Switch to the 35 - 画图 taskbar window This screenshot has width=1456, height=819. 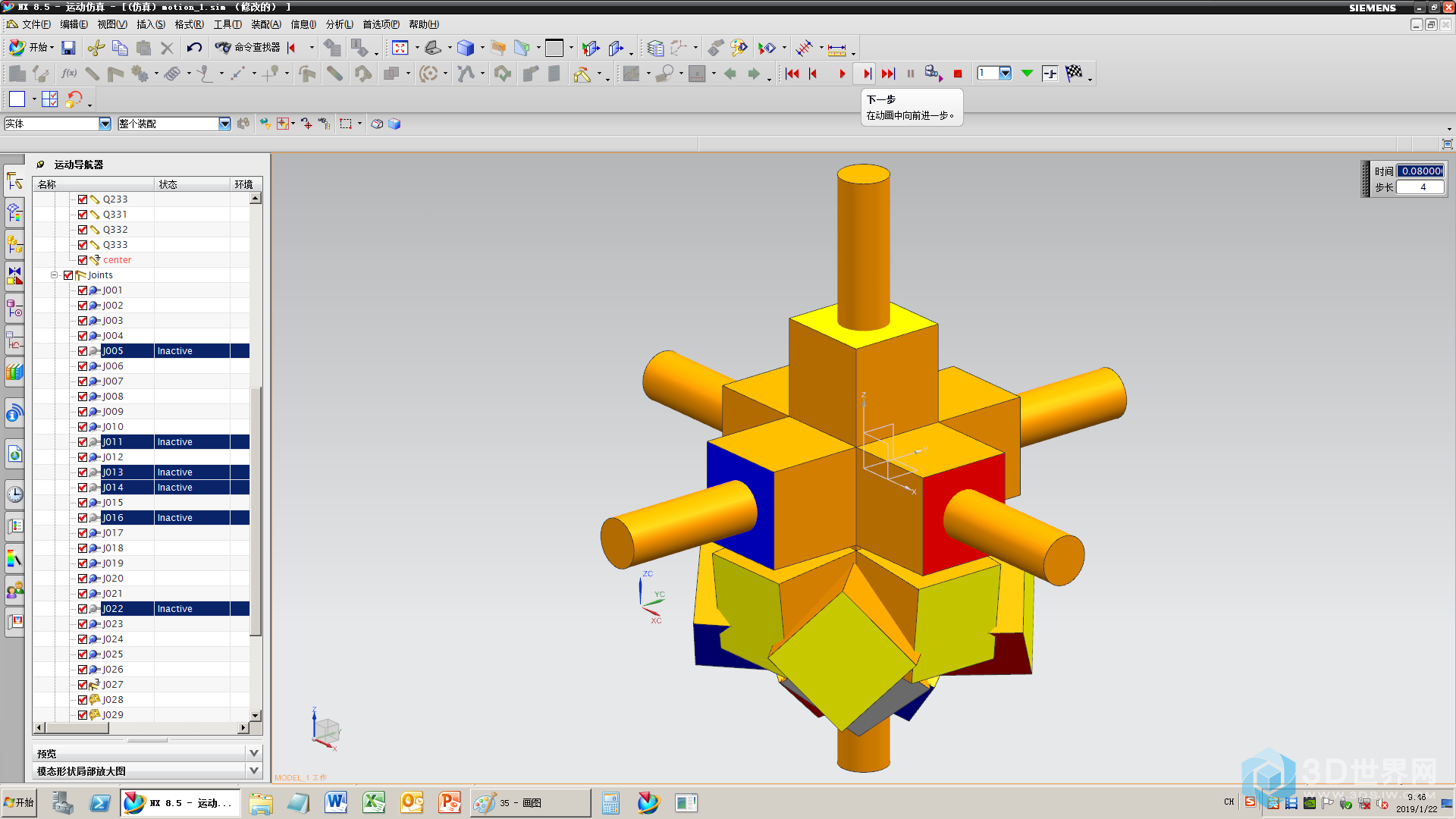tap(531, 803)
